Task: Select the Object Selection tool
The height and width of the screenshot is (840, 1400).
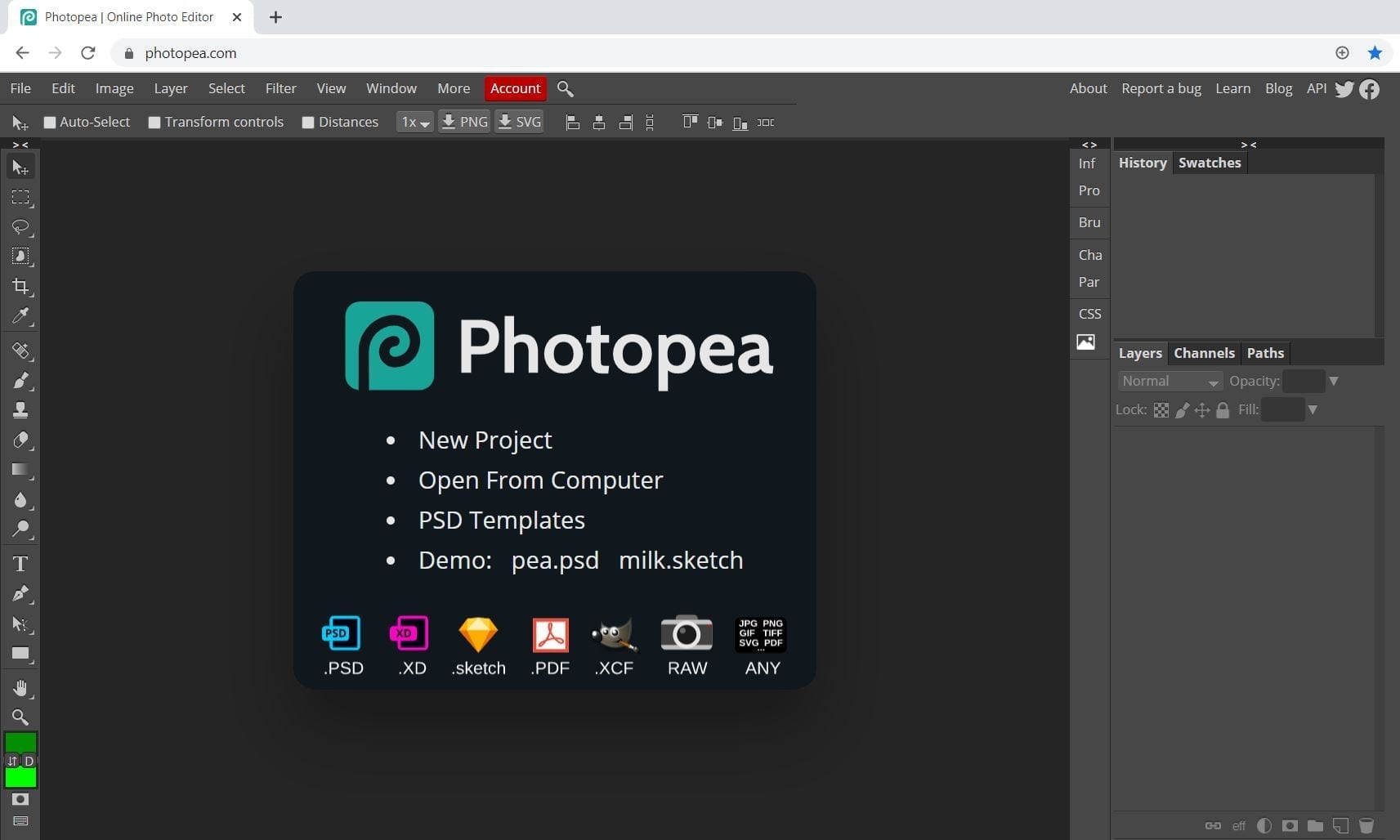Action: 20,257
